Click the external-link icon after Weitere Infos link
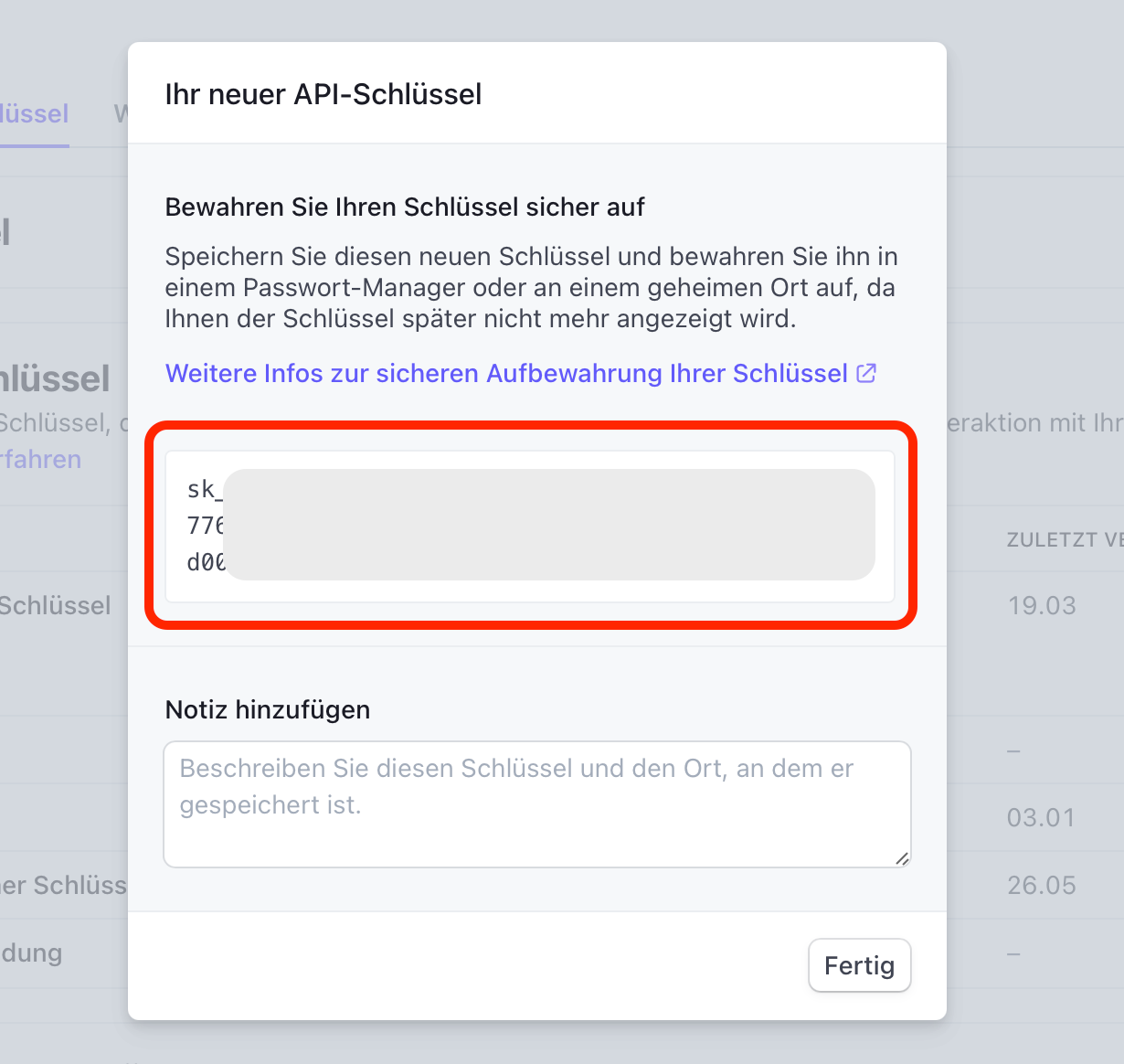The width and height of the screenshot is (1124, 1064). tap(866, 373)
